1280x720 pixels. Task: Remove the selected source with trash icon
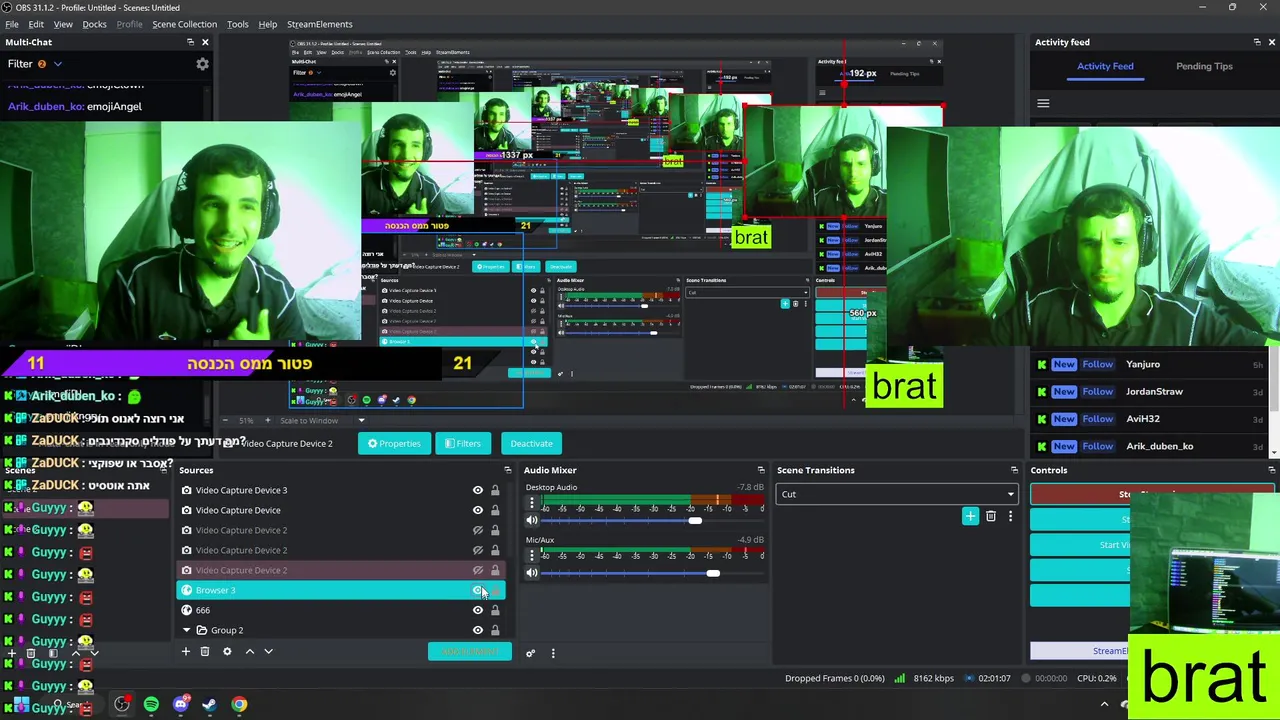205,652
